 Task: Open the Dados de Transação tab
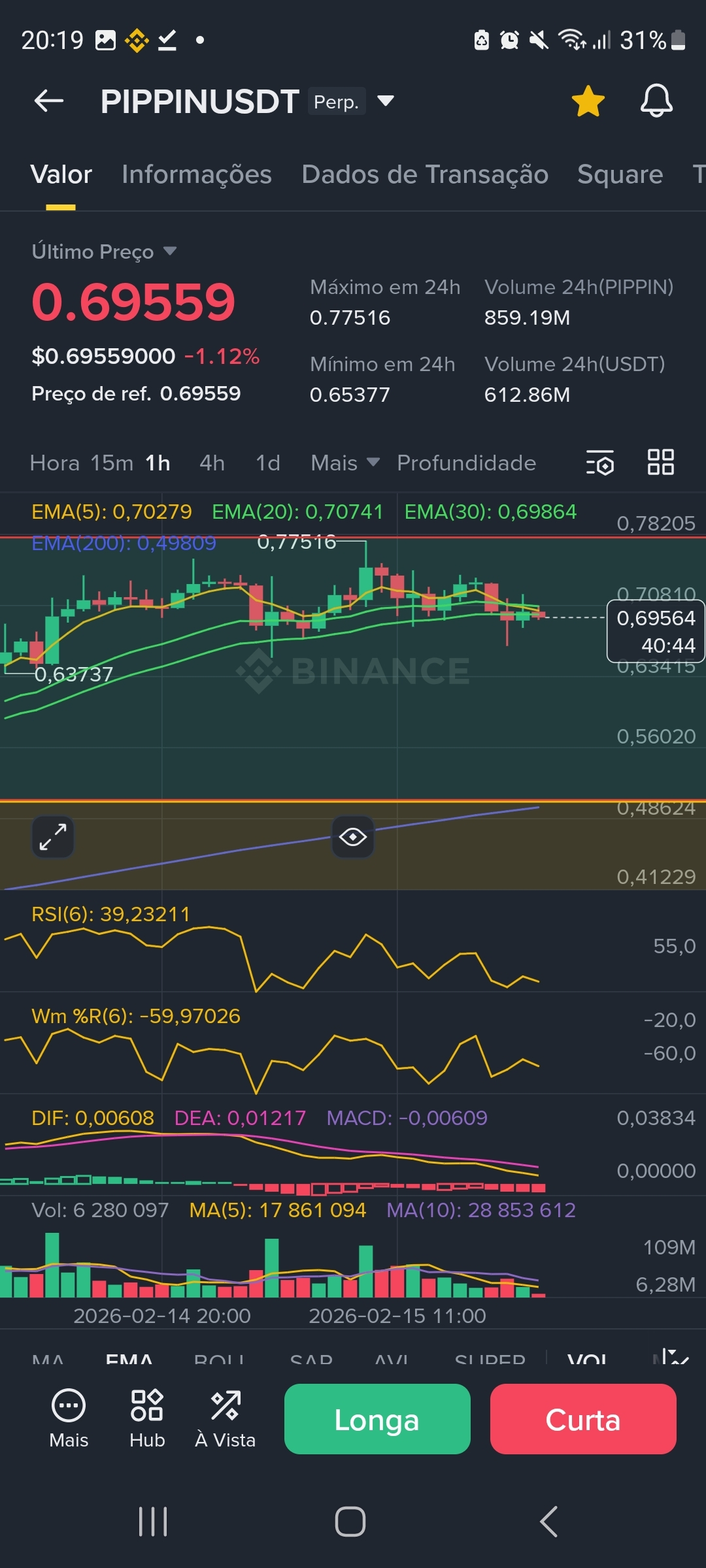(x=425, y=174)
